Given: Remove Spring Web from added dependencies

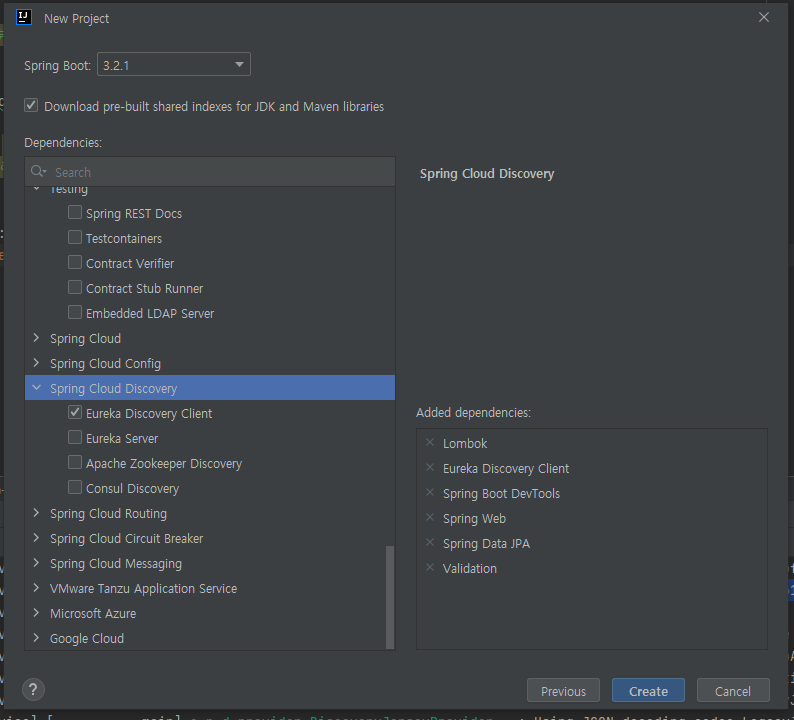Looking at the screenshot, I should (430, 517).
